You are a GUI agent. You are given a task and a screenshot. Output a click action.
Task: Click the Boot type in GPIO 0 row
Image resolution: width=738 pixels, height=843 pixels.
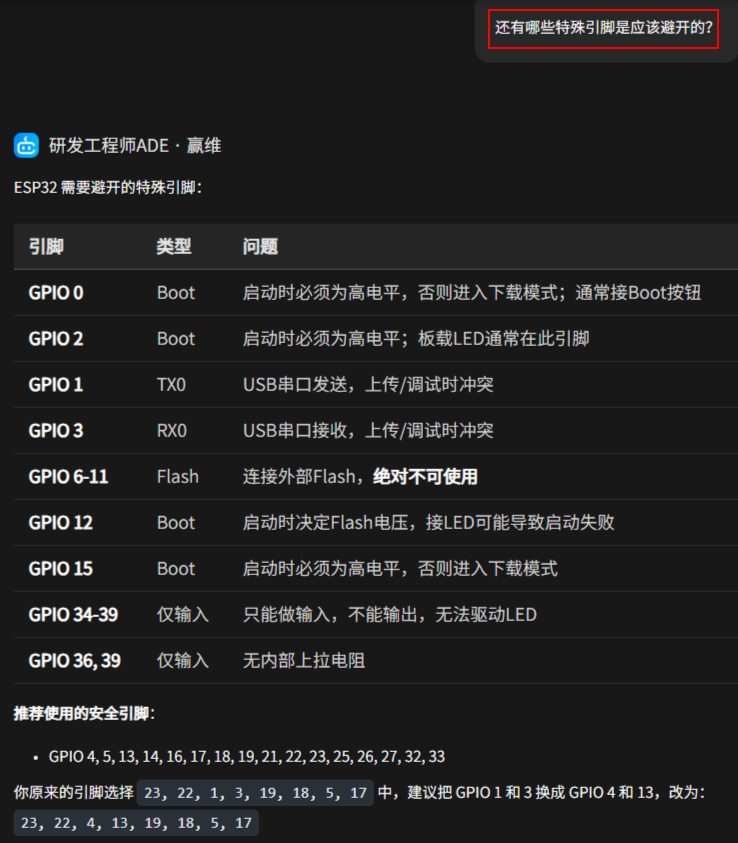176,293
